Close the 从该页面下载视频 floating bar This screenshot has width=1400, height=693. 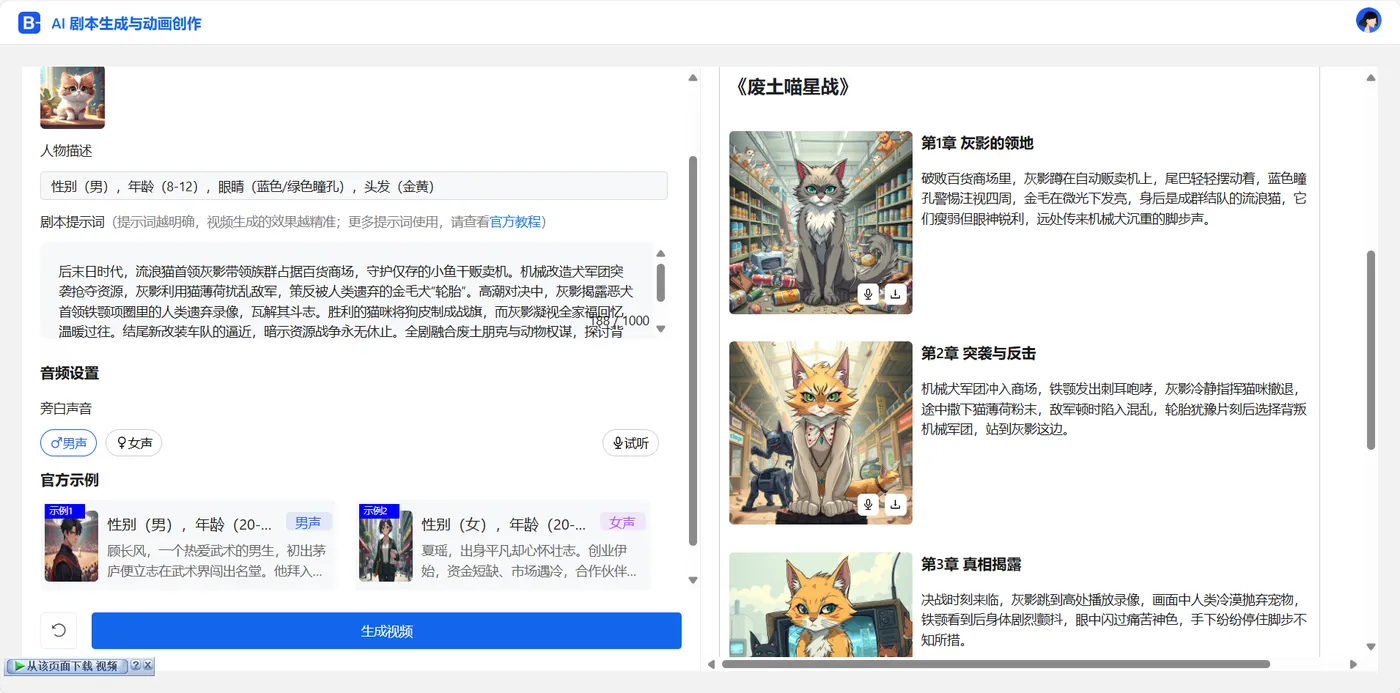click(x=148, y=665)
